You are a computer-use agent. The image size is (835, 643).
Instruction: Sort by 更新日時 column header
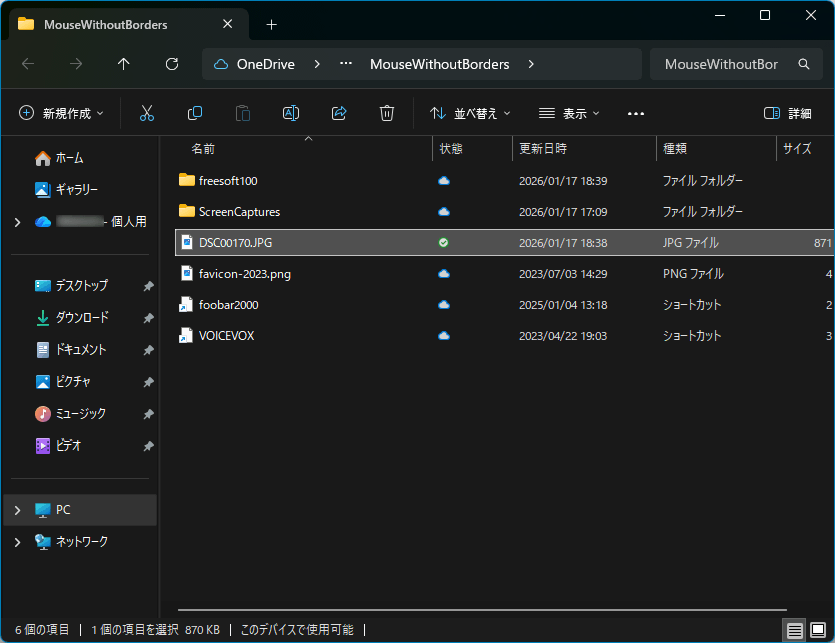click(543, 149)
